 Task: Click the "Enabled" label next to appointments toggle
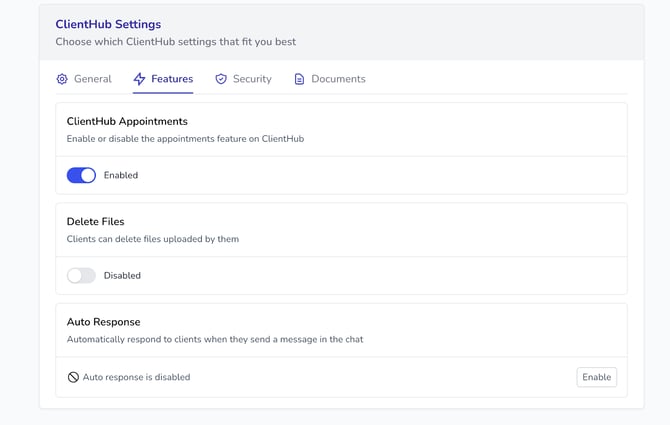click(x=121, y=175)
